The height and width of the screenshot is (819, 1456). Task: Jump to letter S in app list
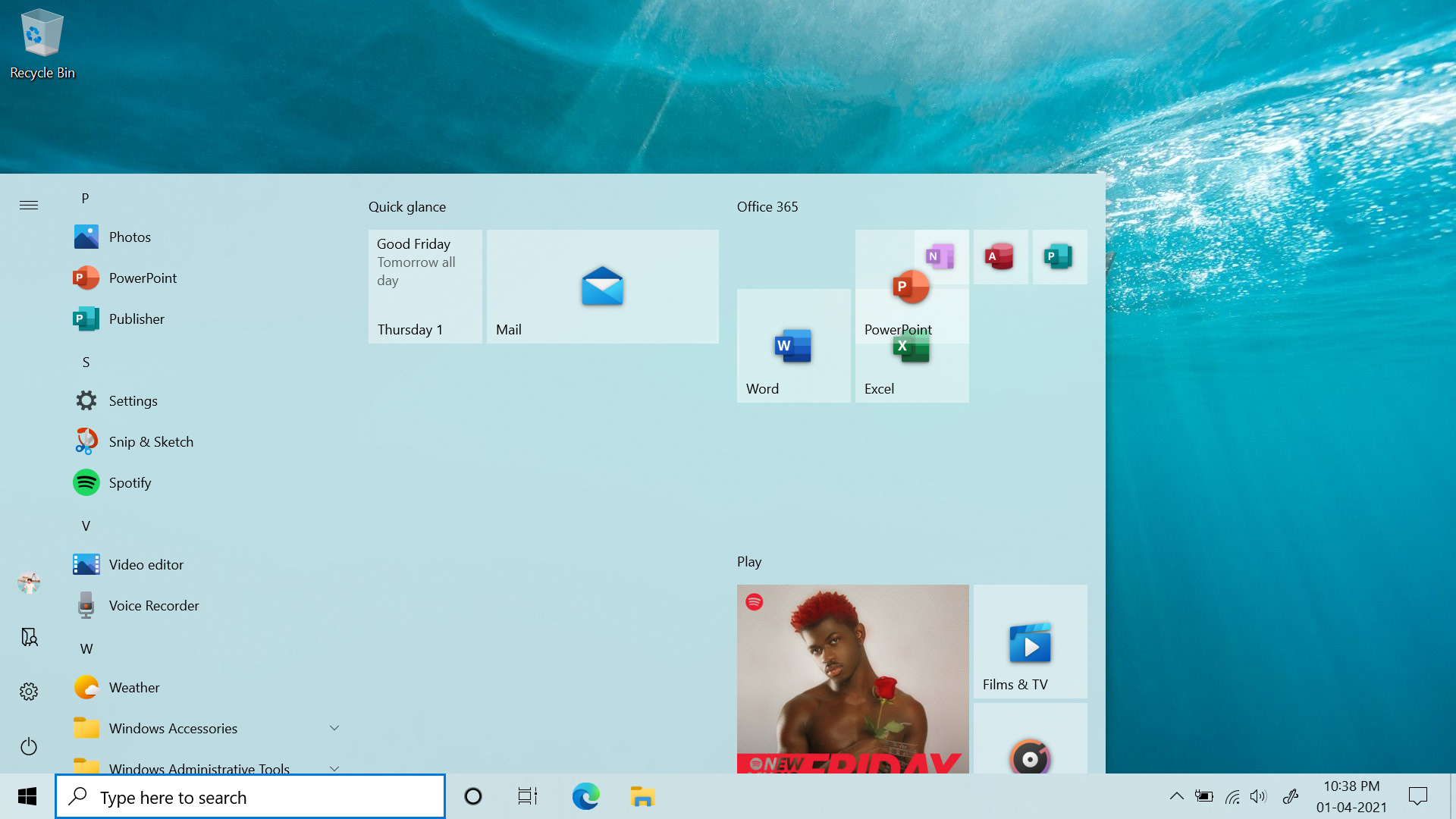click(x=86, y=362)
